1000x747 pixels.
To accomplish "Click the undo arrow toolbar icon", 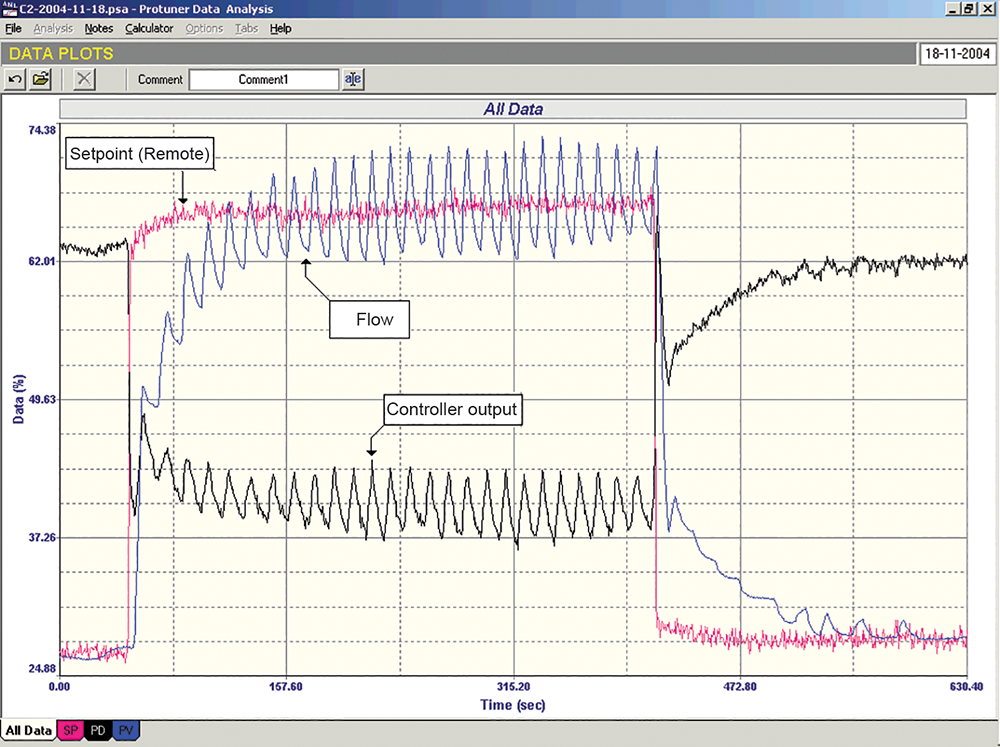I will [16, 79].
